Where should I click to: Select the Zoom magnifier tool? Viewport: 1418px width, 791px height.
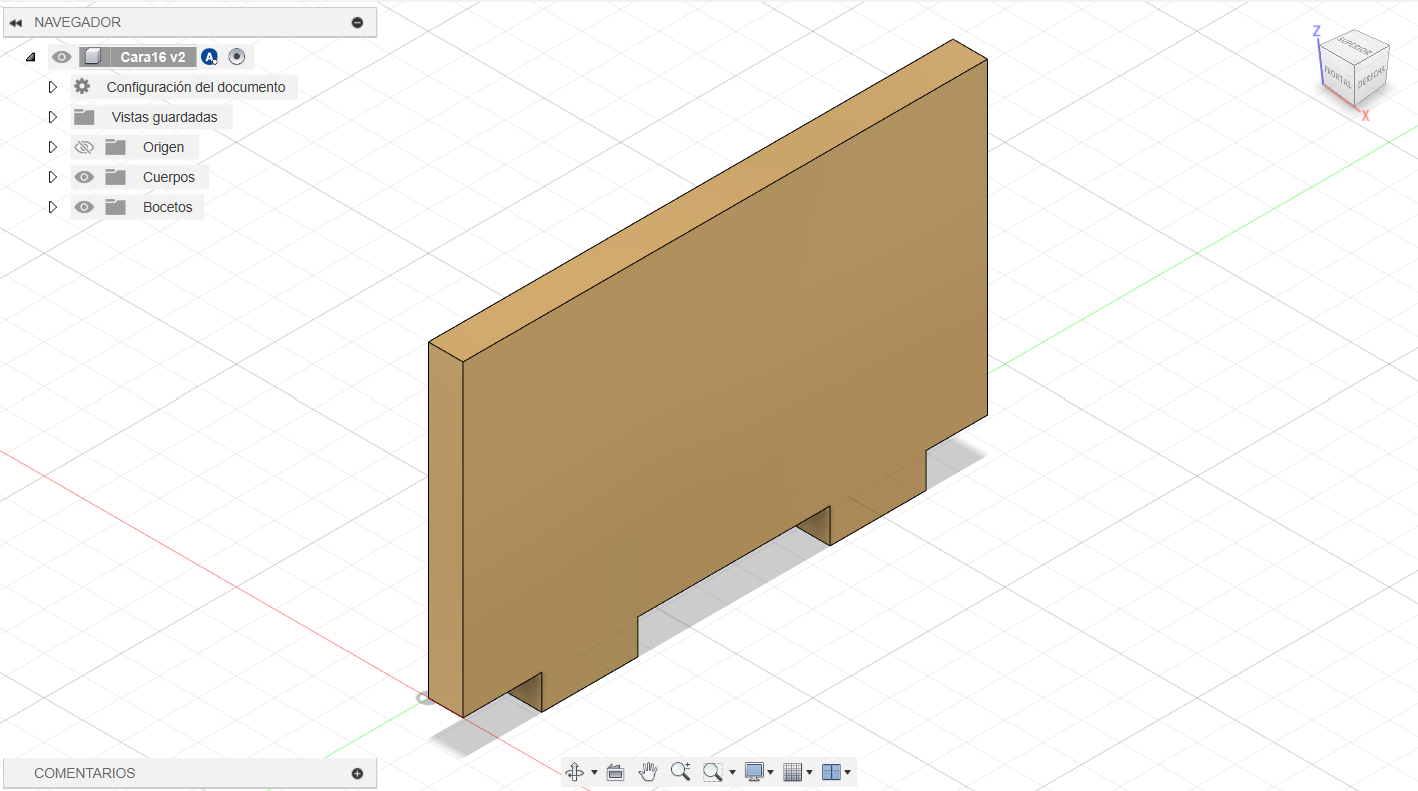681,771
